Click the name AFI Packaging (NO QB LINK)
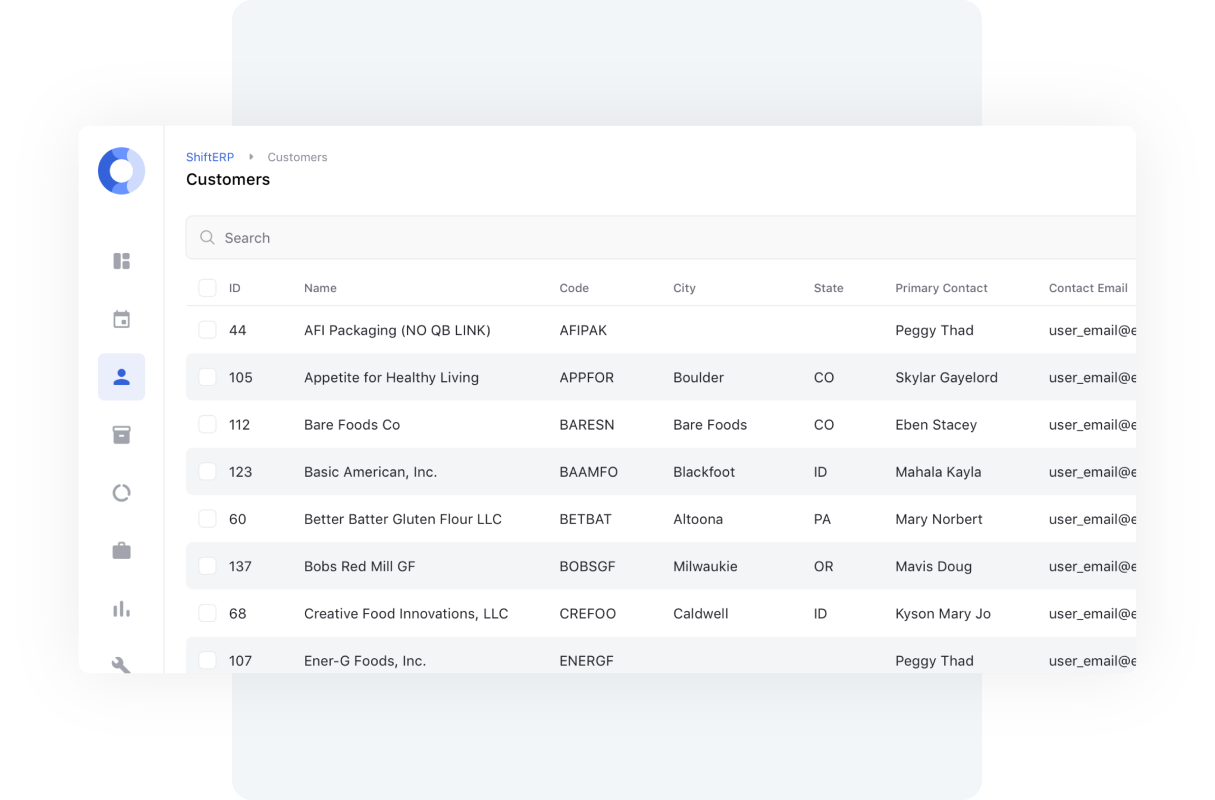Viewport: 1215px width, 800px height. 397,330
